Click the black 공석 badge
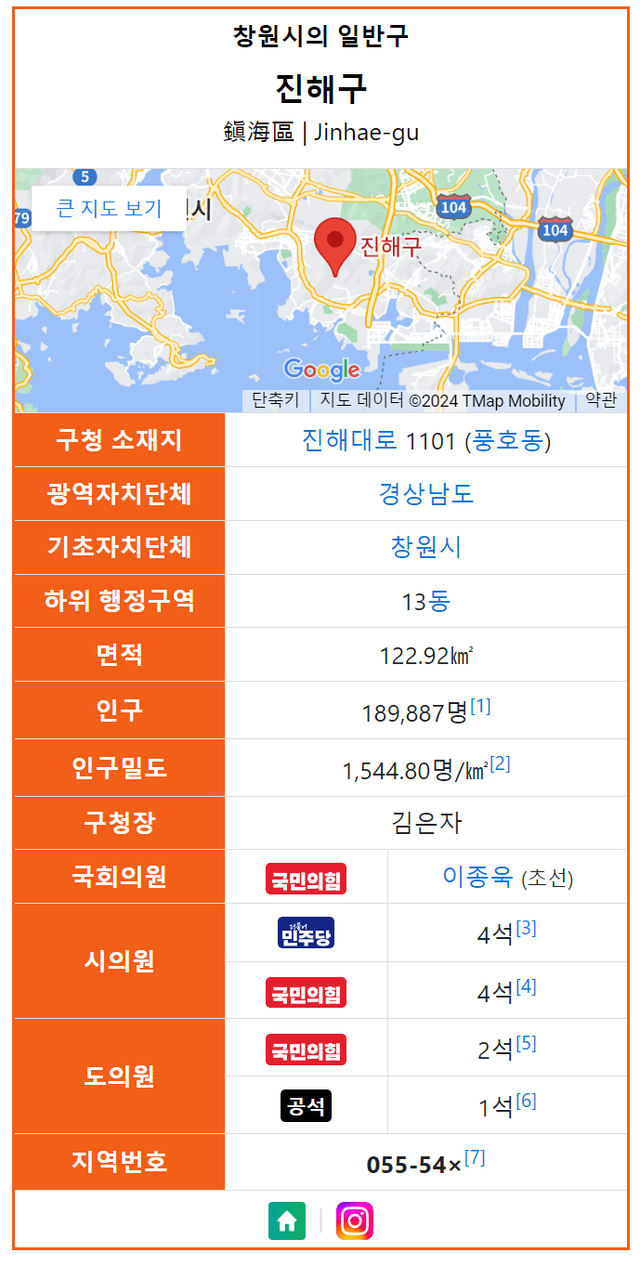640x1264 pixels. [306, 1106]
